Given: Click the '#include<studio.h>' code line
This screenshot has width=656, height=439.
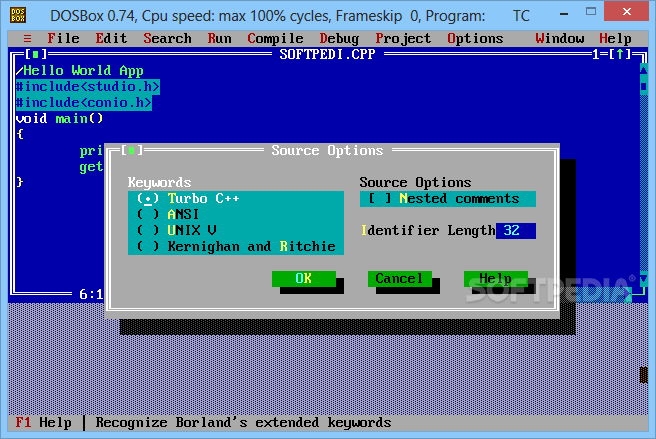Looking at the screenshot, I should pyautogui.click(x=88, y=87).
